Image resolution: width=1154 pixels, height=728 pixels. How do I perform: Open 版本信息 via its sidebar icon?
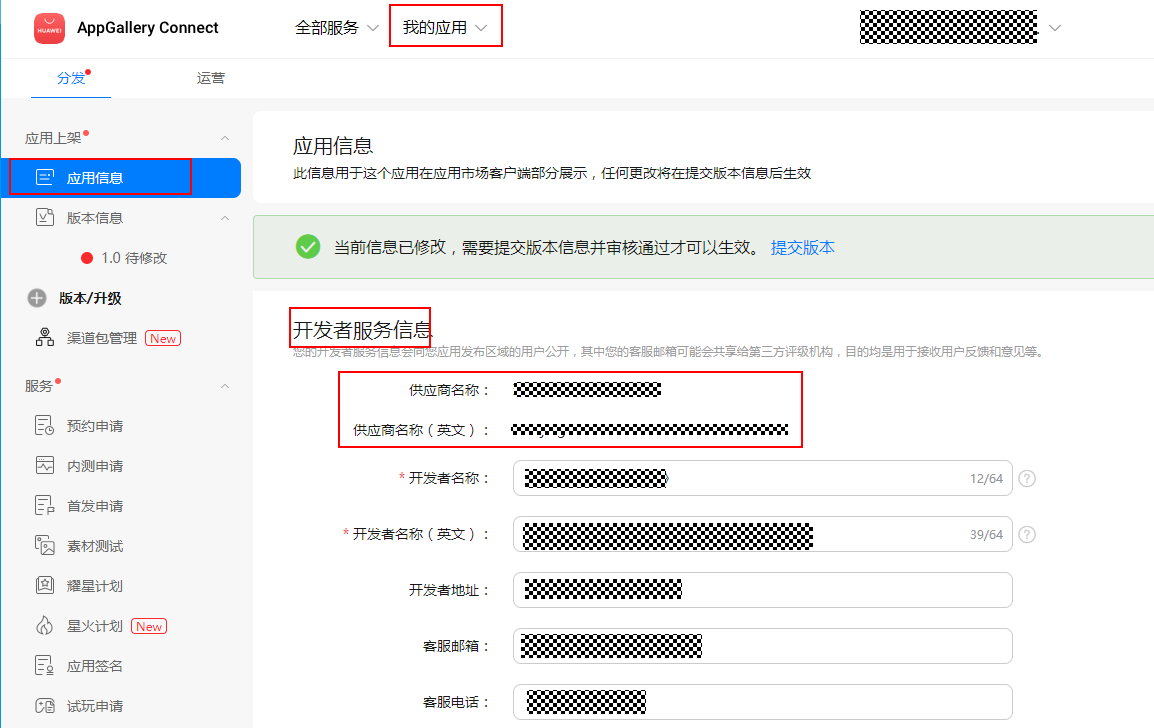[45, 218]
